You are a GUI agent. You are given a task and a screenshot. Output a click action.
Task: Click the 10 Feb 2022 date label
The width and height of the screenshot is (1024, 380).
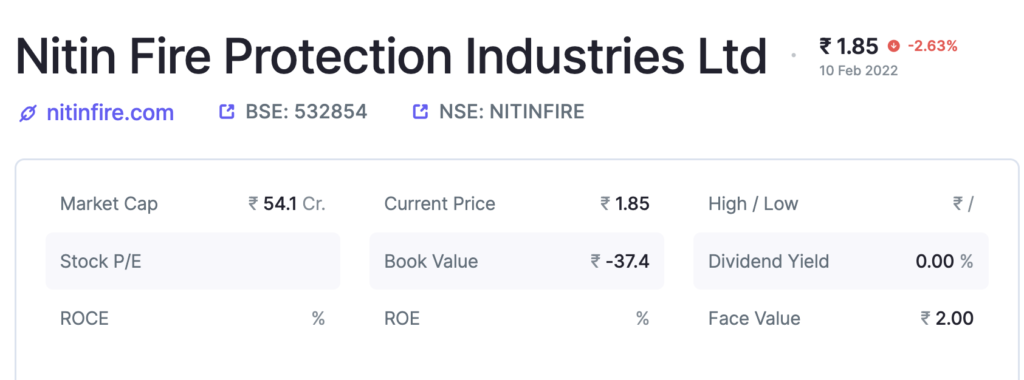point(859,71)
